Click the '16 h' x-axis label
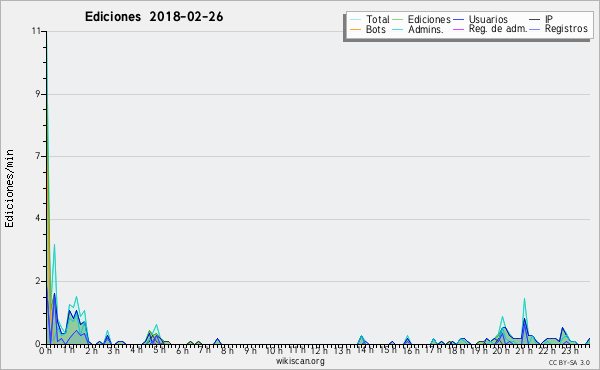The height and width of the screenshot is (370, 600). pos(411,350)
